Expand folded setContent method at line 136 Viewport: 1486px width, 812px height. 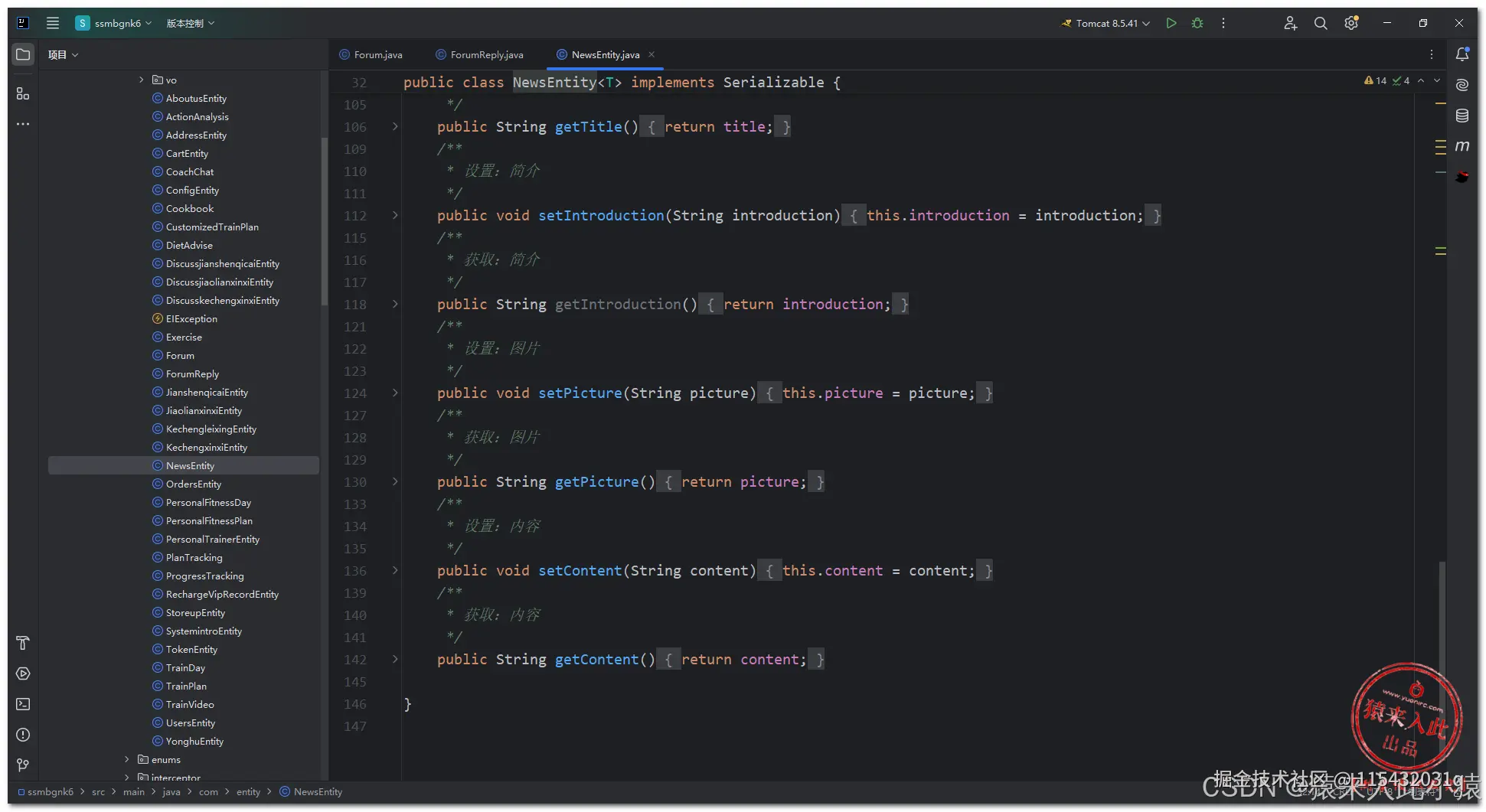(x=395, y=570)
